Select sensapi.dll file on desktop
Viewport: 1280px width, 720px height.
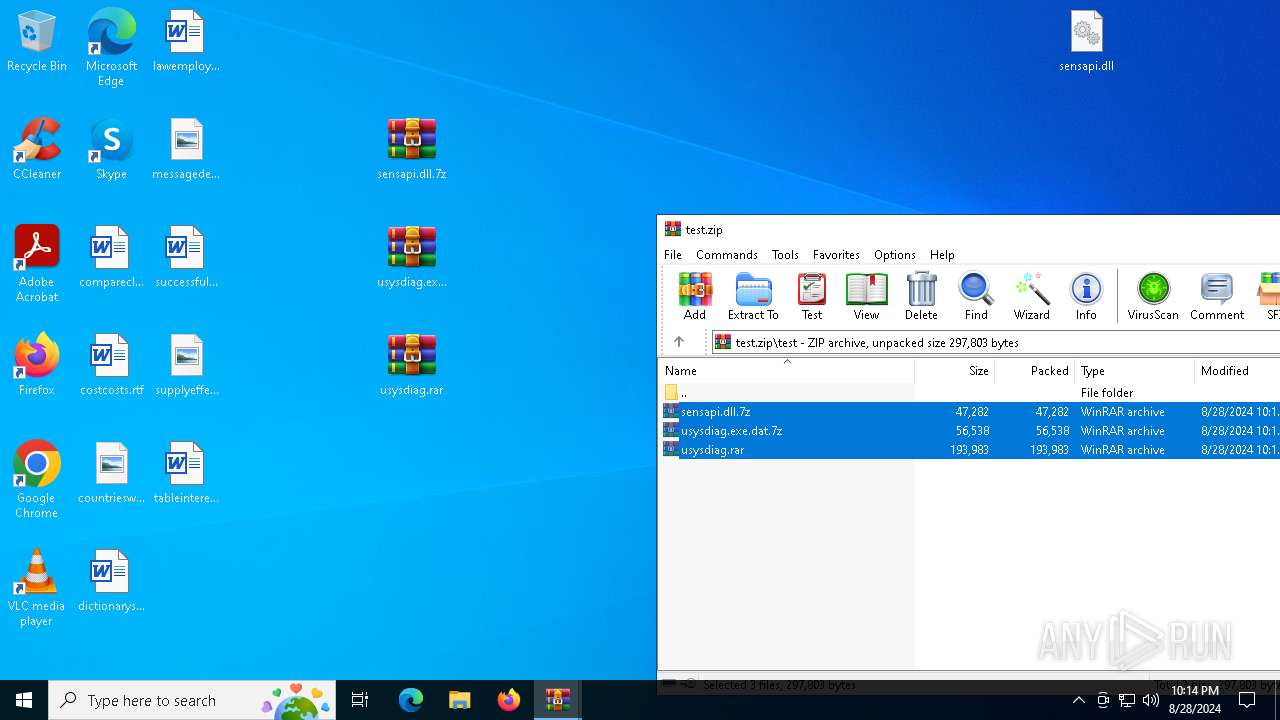(1087, 42)
